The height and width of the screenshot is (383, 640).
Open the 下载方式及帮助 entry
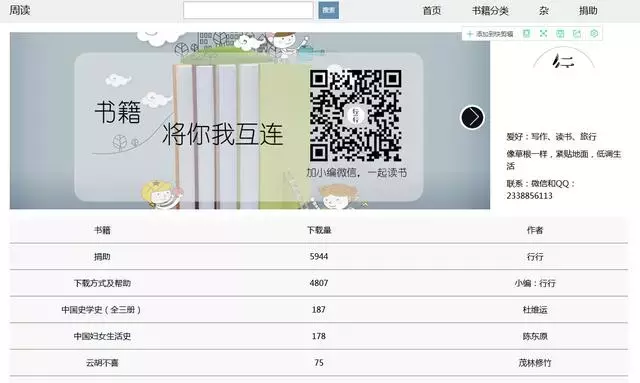(x=102, y=283)
